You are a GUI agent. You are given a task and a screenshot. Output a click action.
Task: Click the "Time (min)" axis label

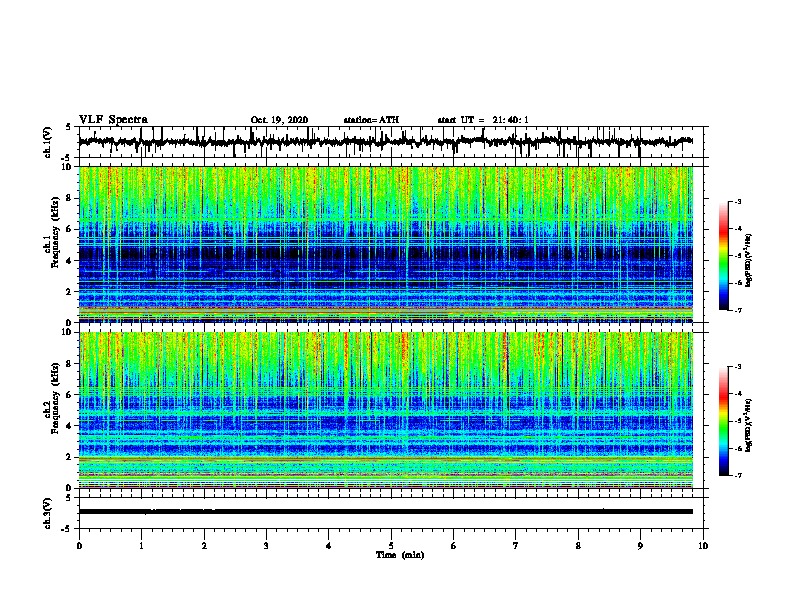(400, 555)
